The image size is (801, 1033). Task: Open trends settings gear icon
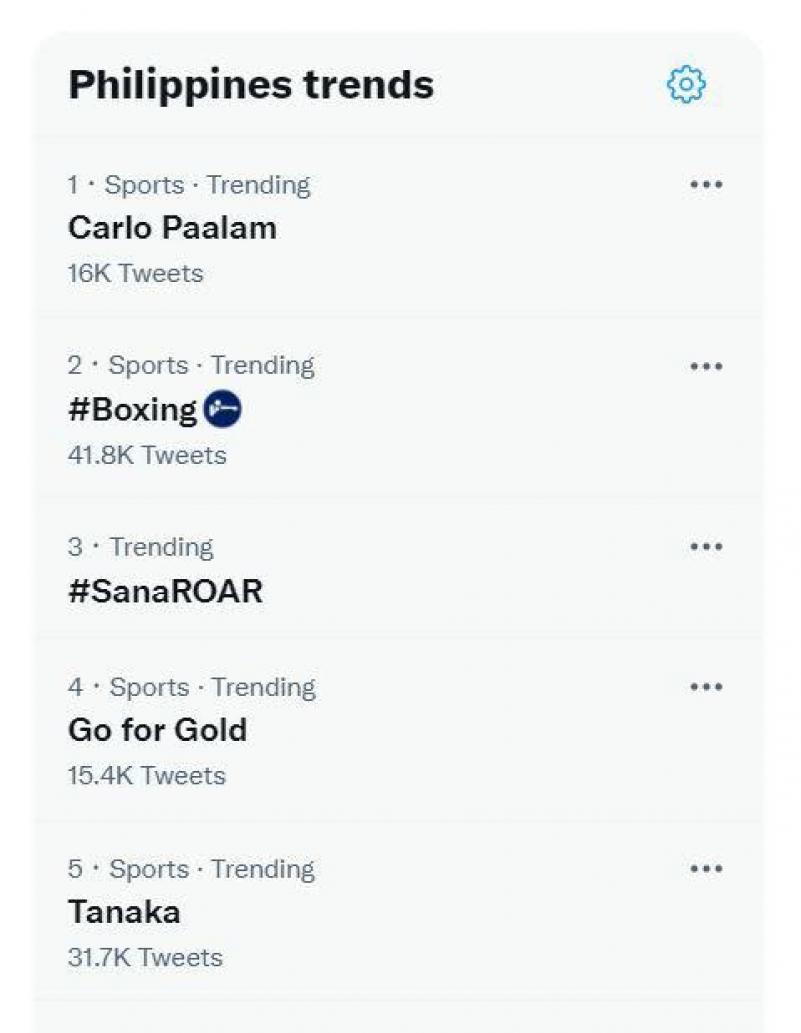click(x=686, y=85)
